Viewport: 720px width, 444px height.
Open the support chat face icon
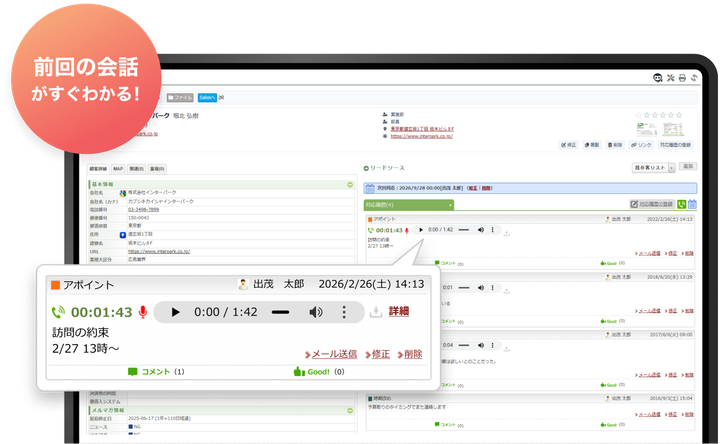pyautogui.click(x=658, y=78)
